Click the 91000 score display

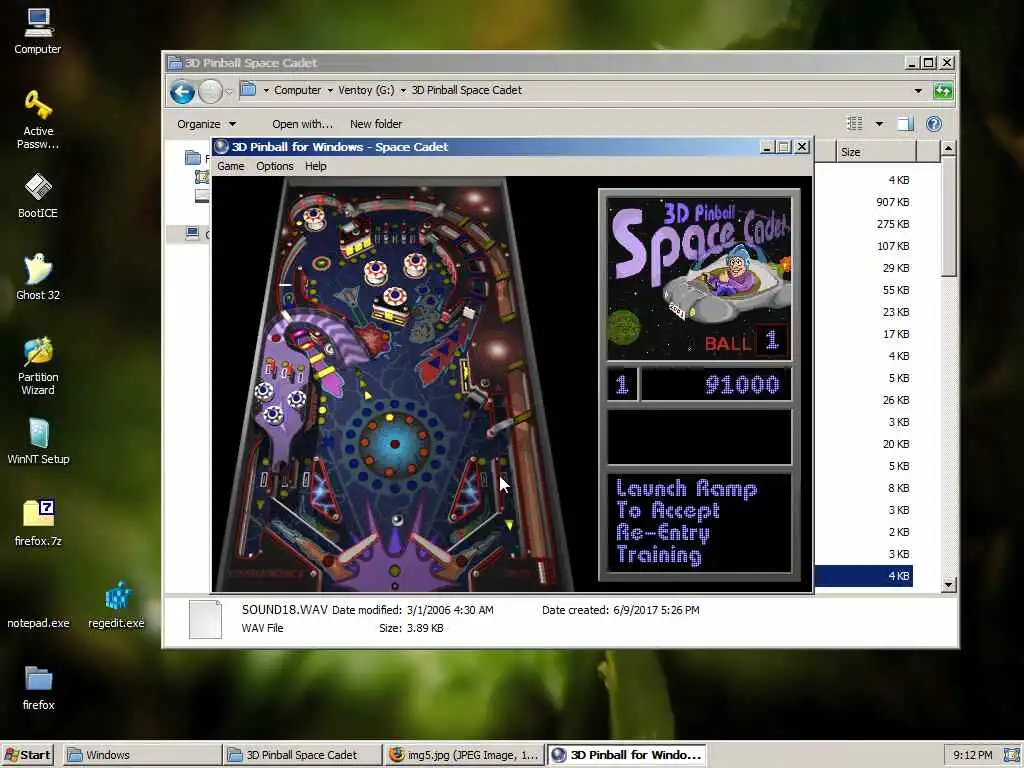point(716,384)
